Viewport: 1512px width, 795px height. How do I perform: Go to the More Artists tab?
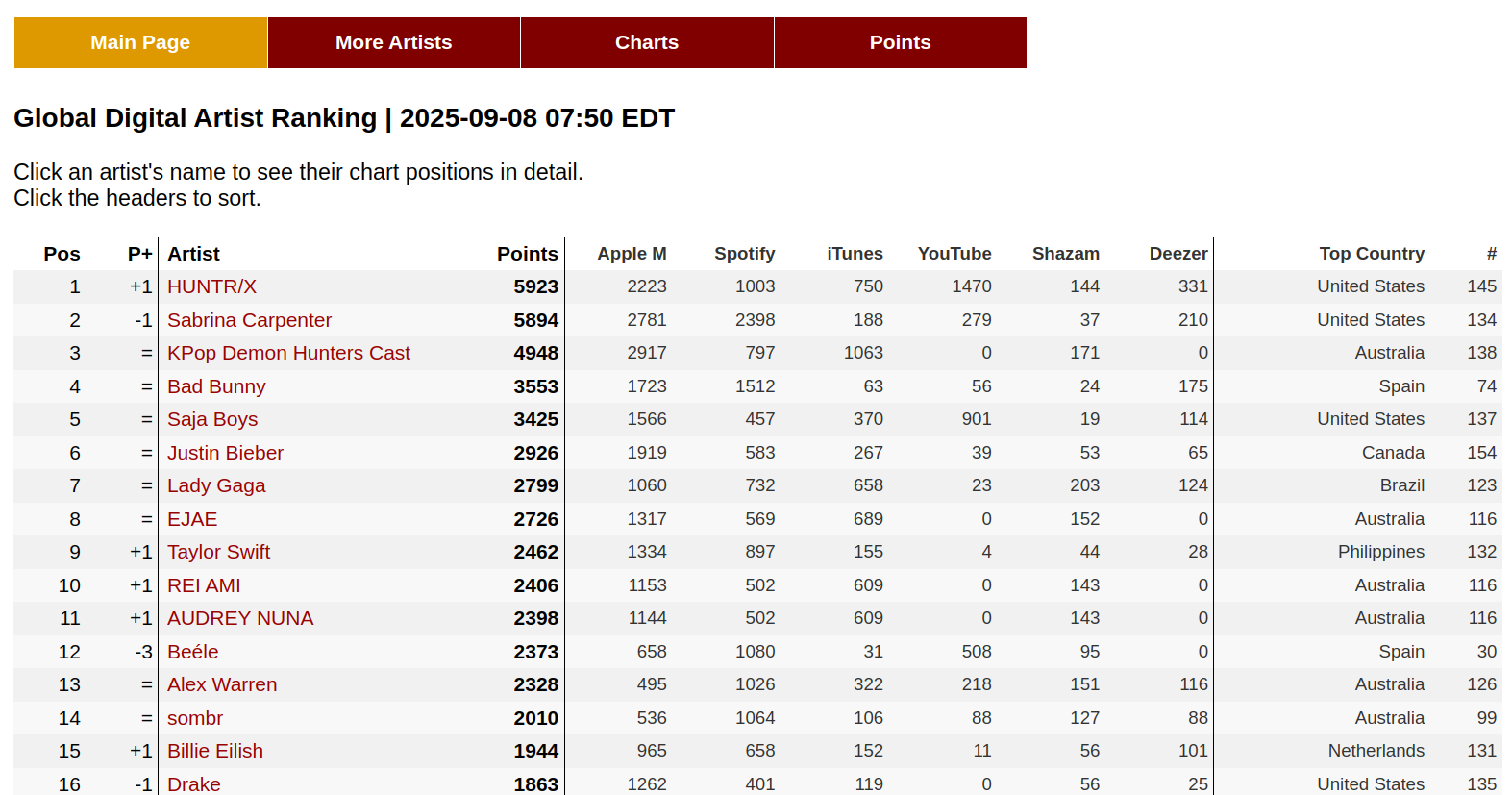click(393, 42)
